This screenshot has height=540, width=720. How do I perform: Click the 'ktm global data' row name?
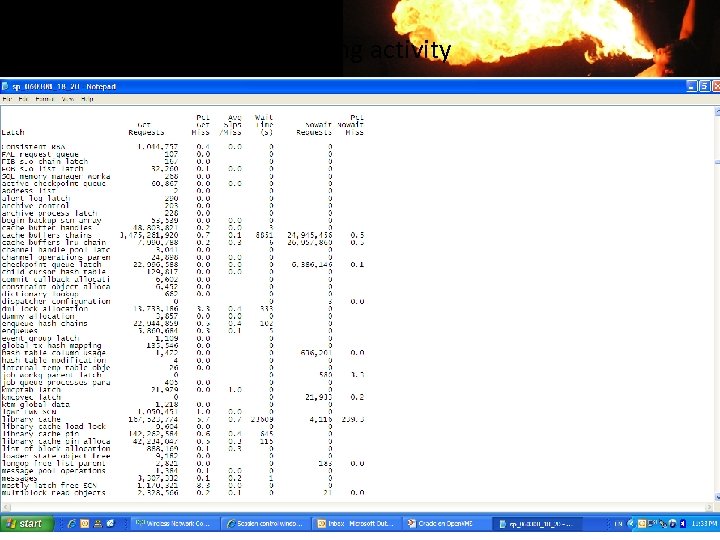(36, 405)
